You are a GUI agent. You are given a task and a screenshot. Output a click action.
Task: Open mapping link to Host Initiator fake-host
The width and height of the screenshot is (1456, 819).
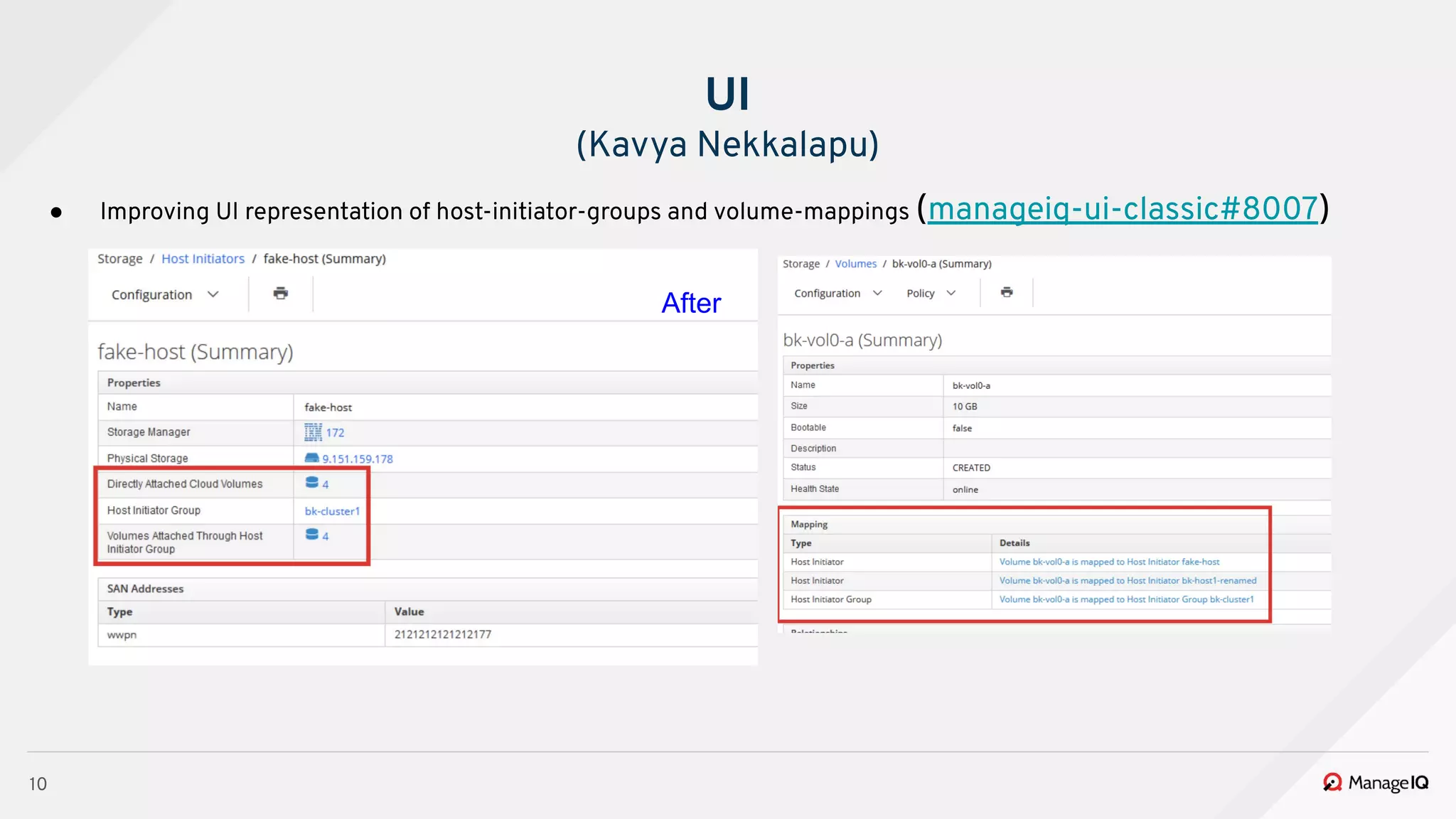coord(1109,562)
